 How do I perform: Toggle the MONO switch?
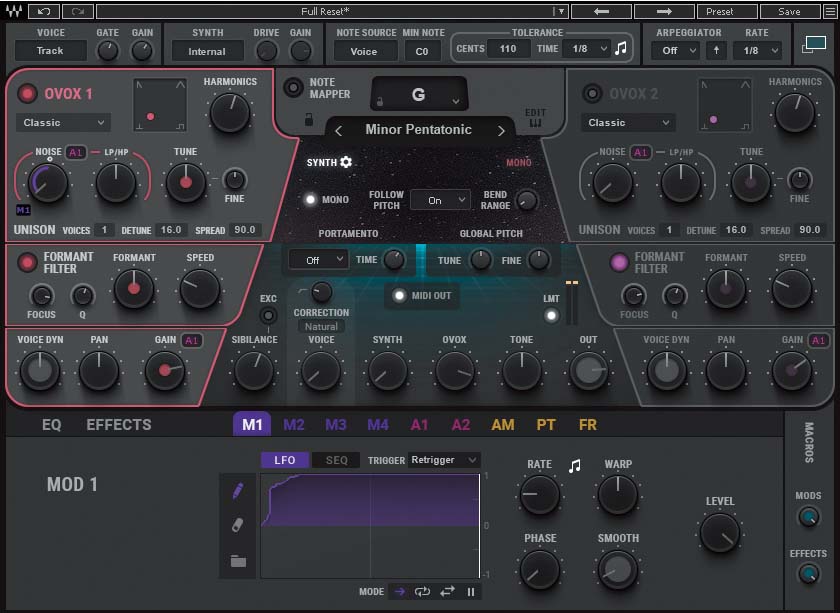pyautogui.click(x=310, y=200)
